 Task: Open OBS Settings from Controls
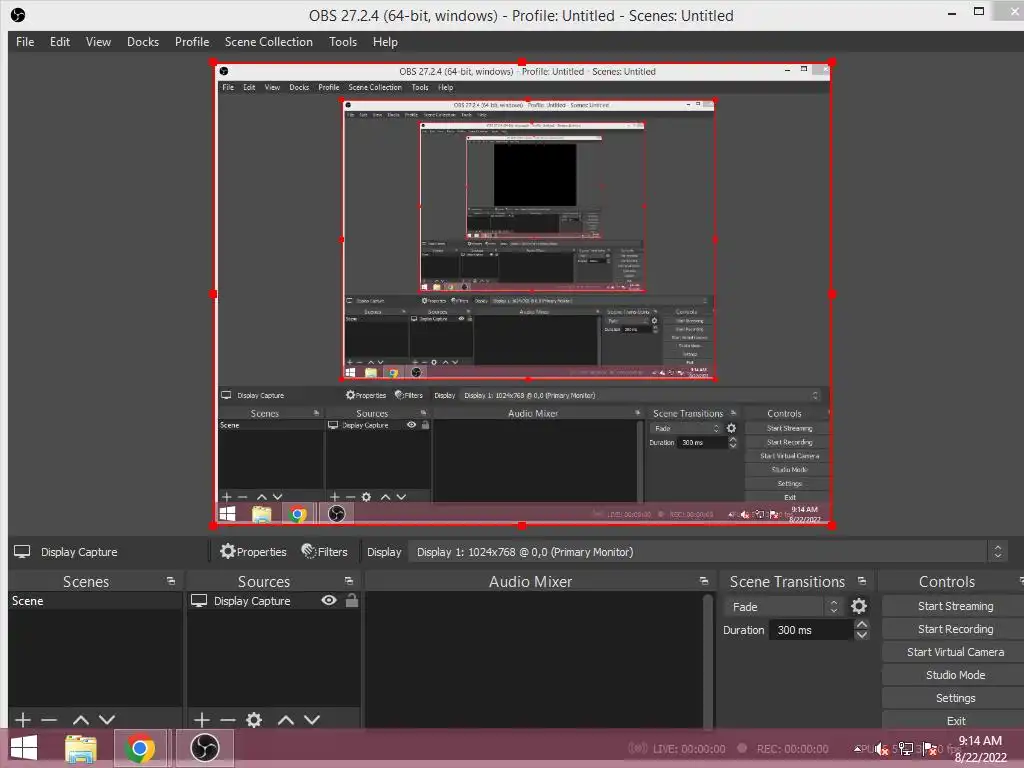pyautogui.click(x=955, y=697)
